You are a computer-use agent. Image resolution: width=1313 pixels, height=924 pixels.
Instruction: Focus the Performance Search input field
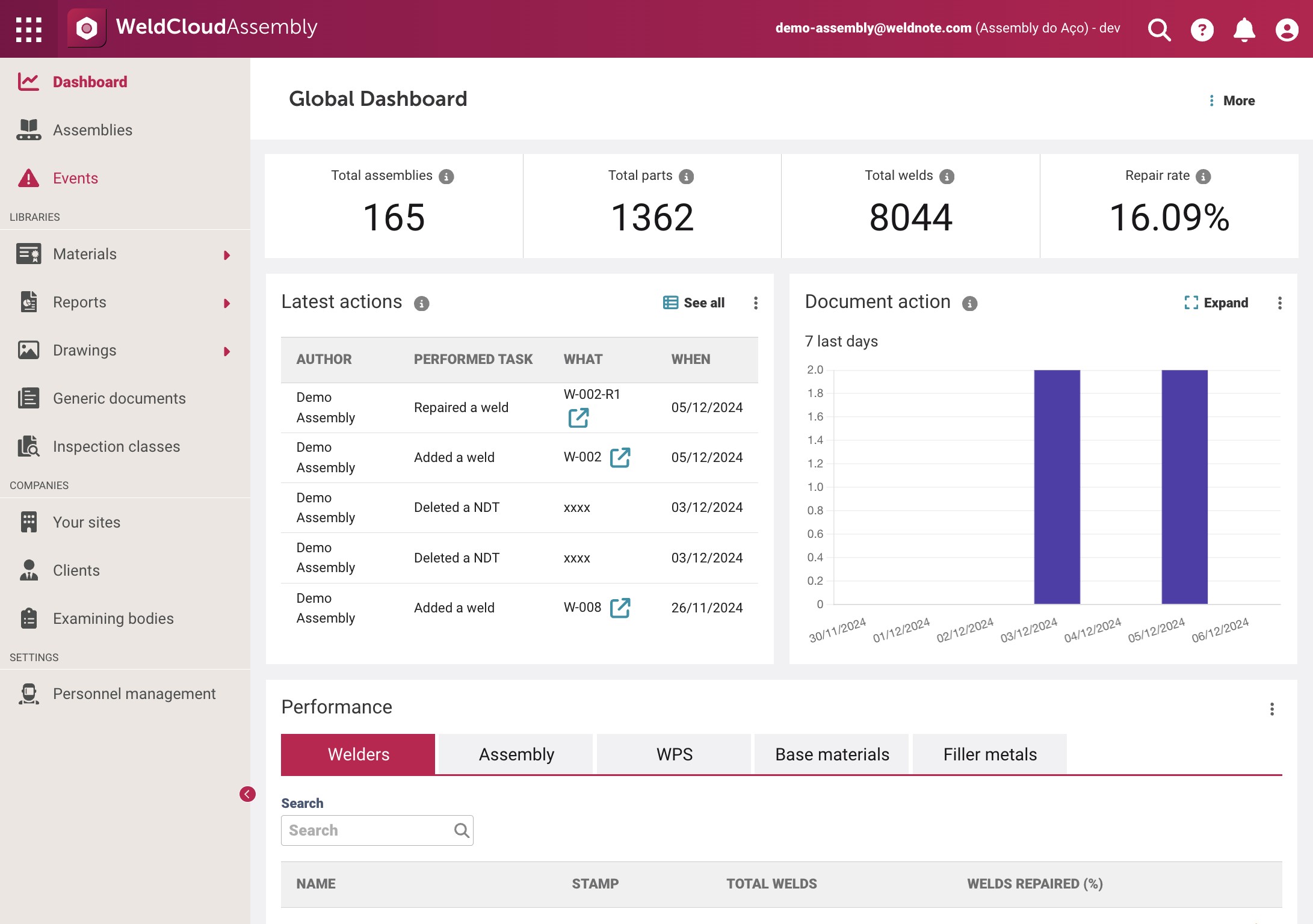[377, 831]
